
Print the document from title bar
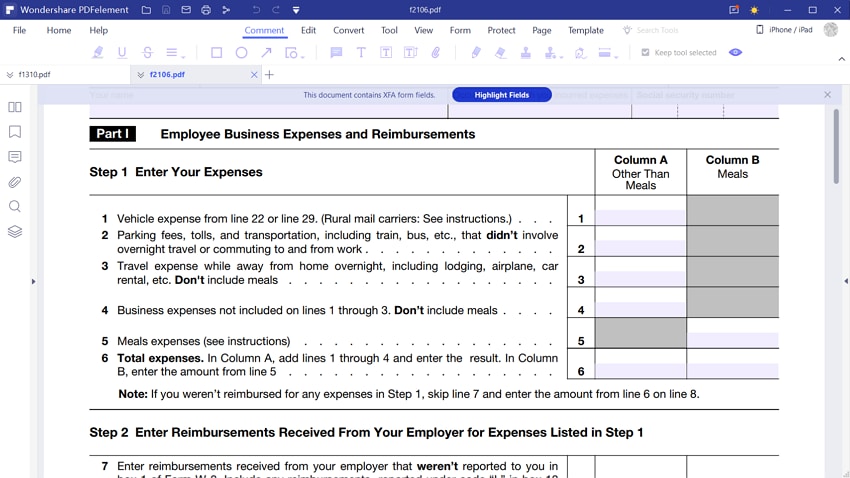coord(206,10)
